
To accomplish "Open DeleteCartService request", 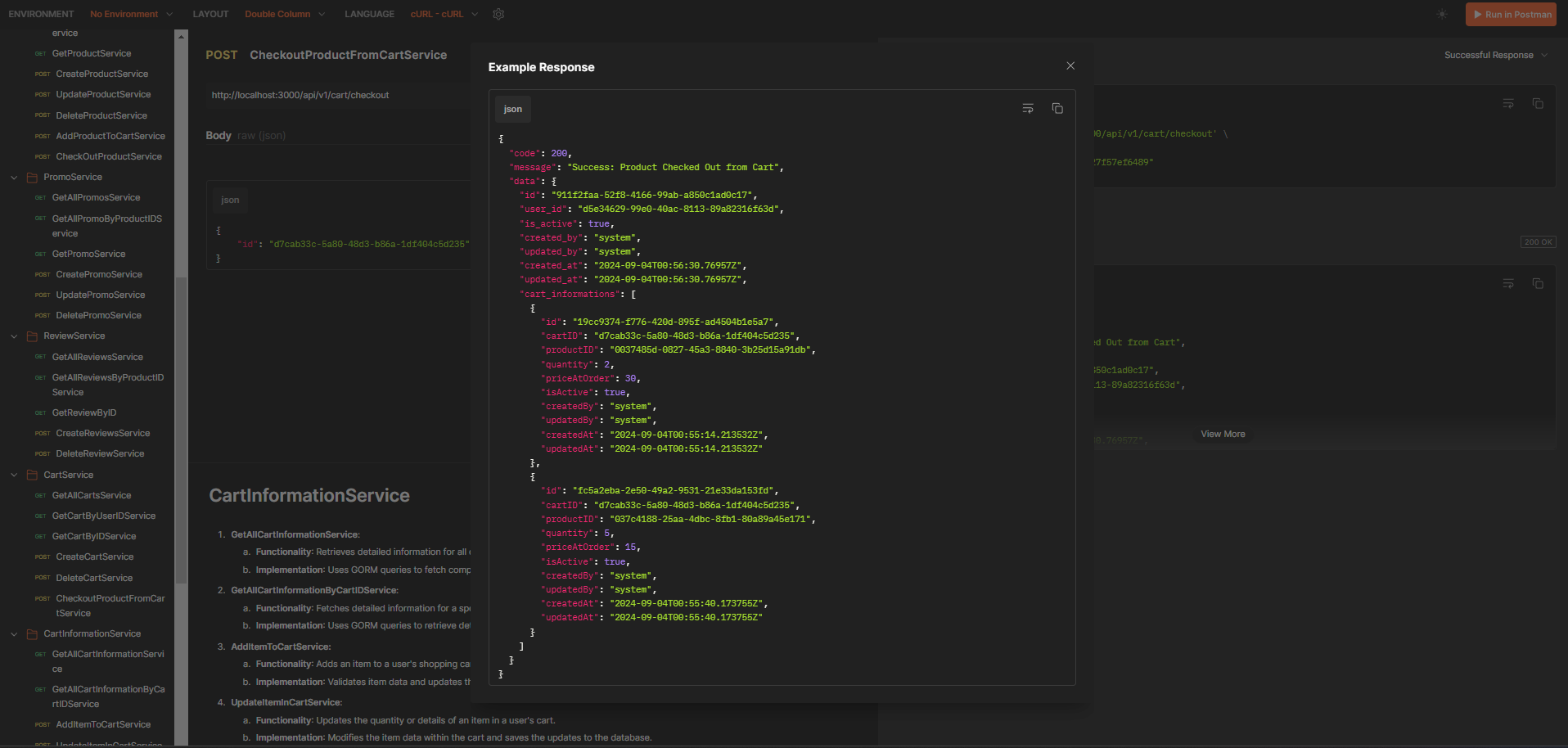I will click(x=94, y=578).
